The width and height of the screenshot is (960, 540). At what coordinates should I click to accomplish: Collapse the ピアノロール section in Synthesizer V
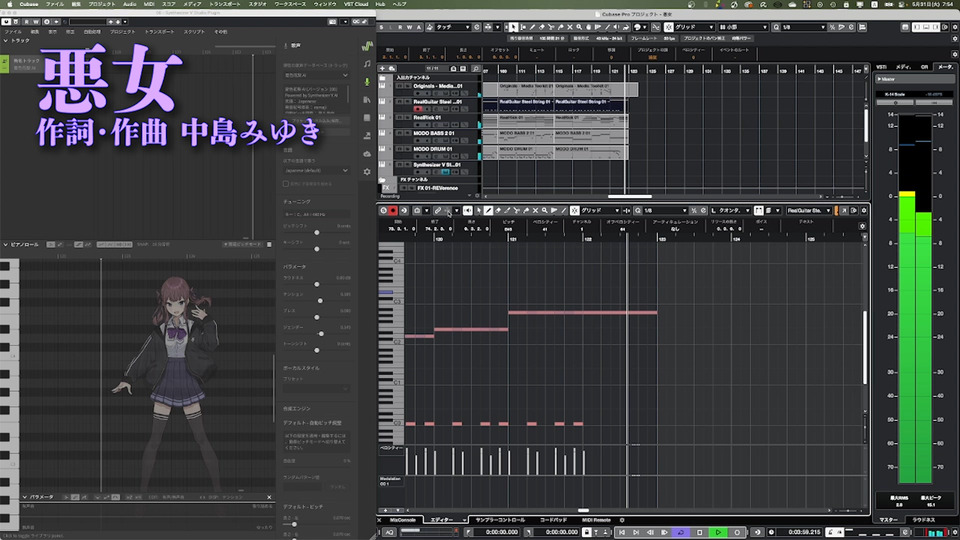click(6, 244)
